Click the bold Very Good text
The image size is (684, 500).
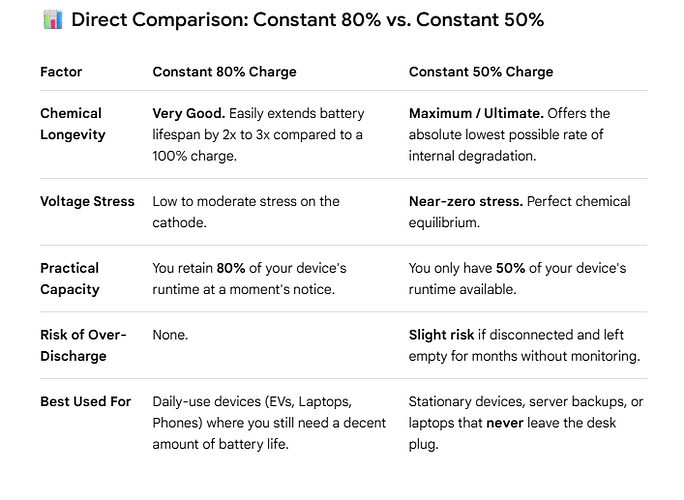tap(188, 113)
